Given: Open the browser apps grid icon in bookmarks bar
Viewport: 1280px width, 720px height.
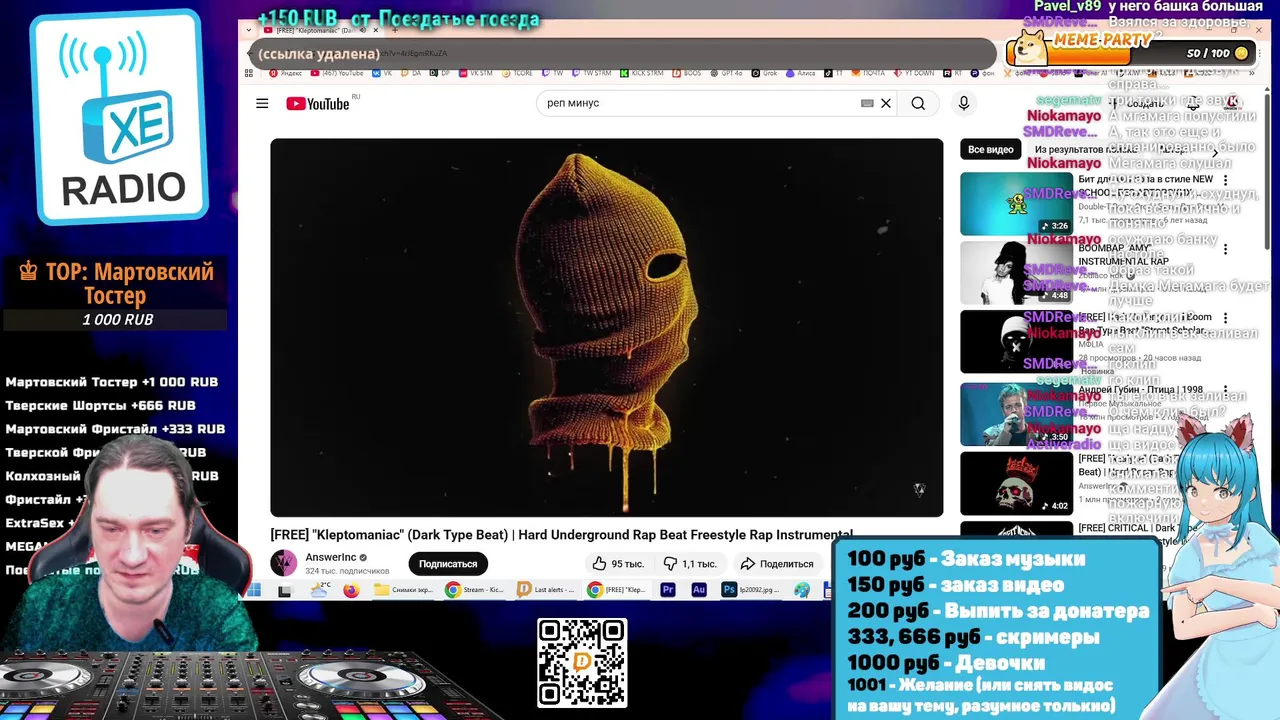Looking at the screenshot, I should pyautogui.click(x=248, y=73).
